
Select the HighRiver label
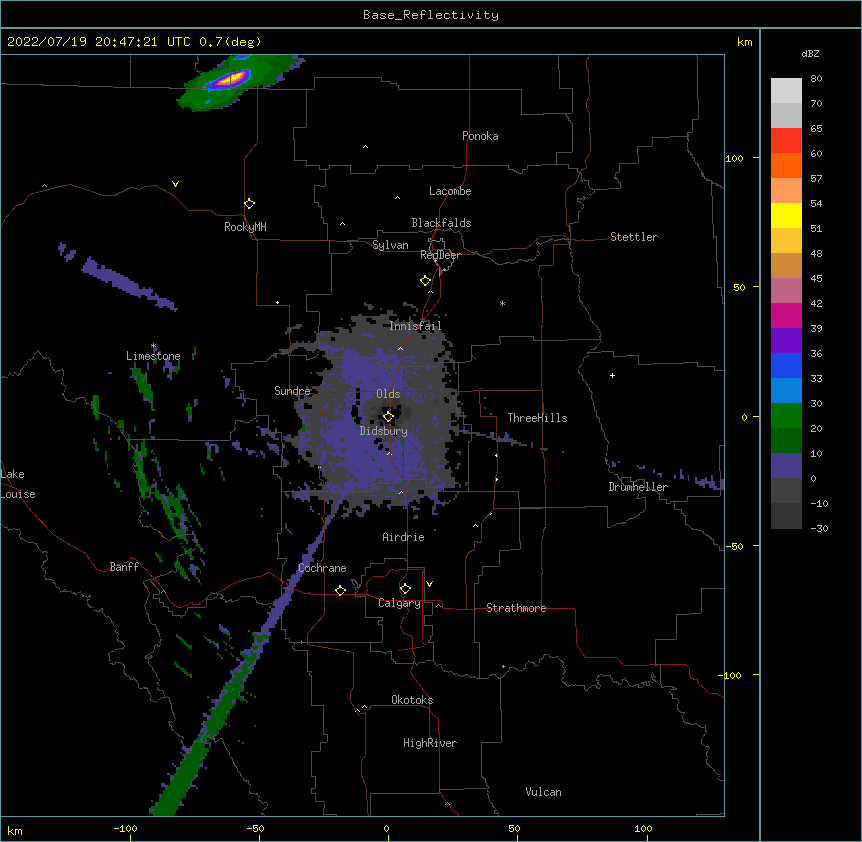click(430, 743)
